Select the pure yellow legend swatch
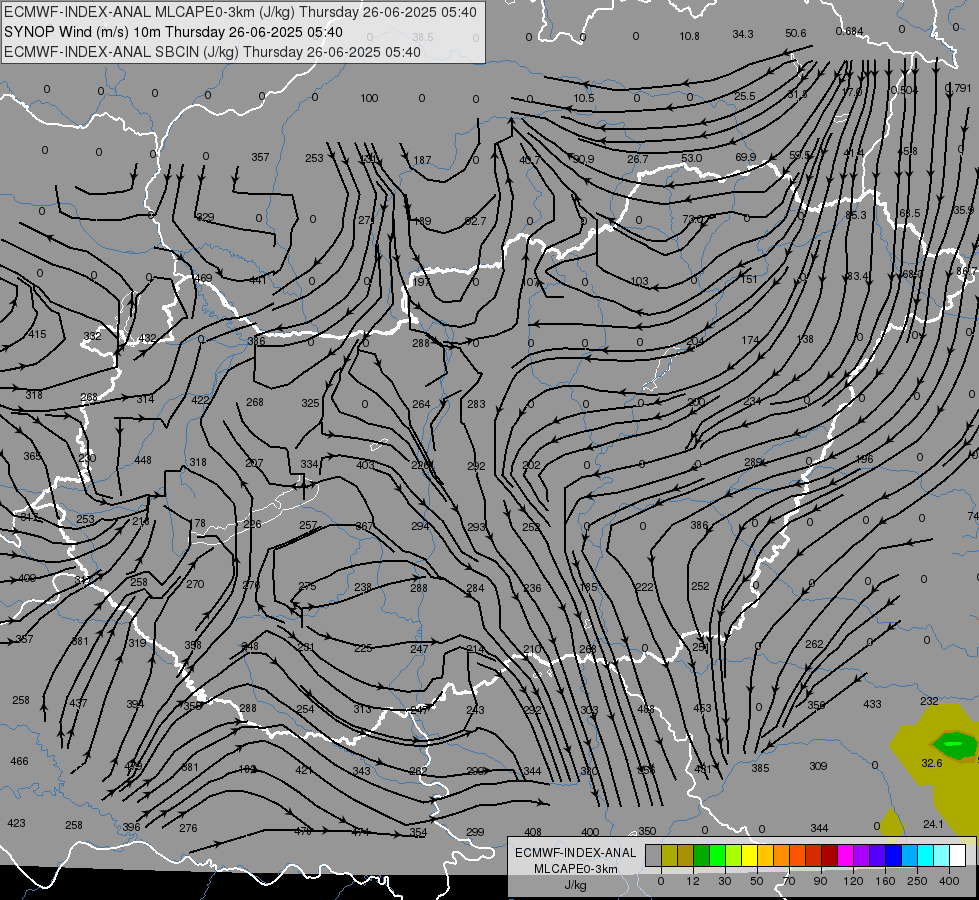The width and height of the screenshot is (979, 900). (749, 855)
